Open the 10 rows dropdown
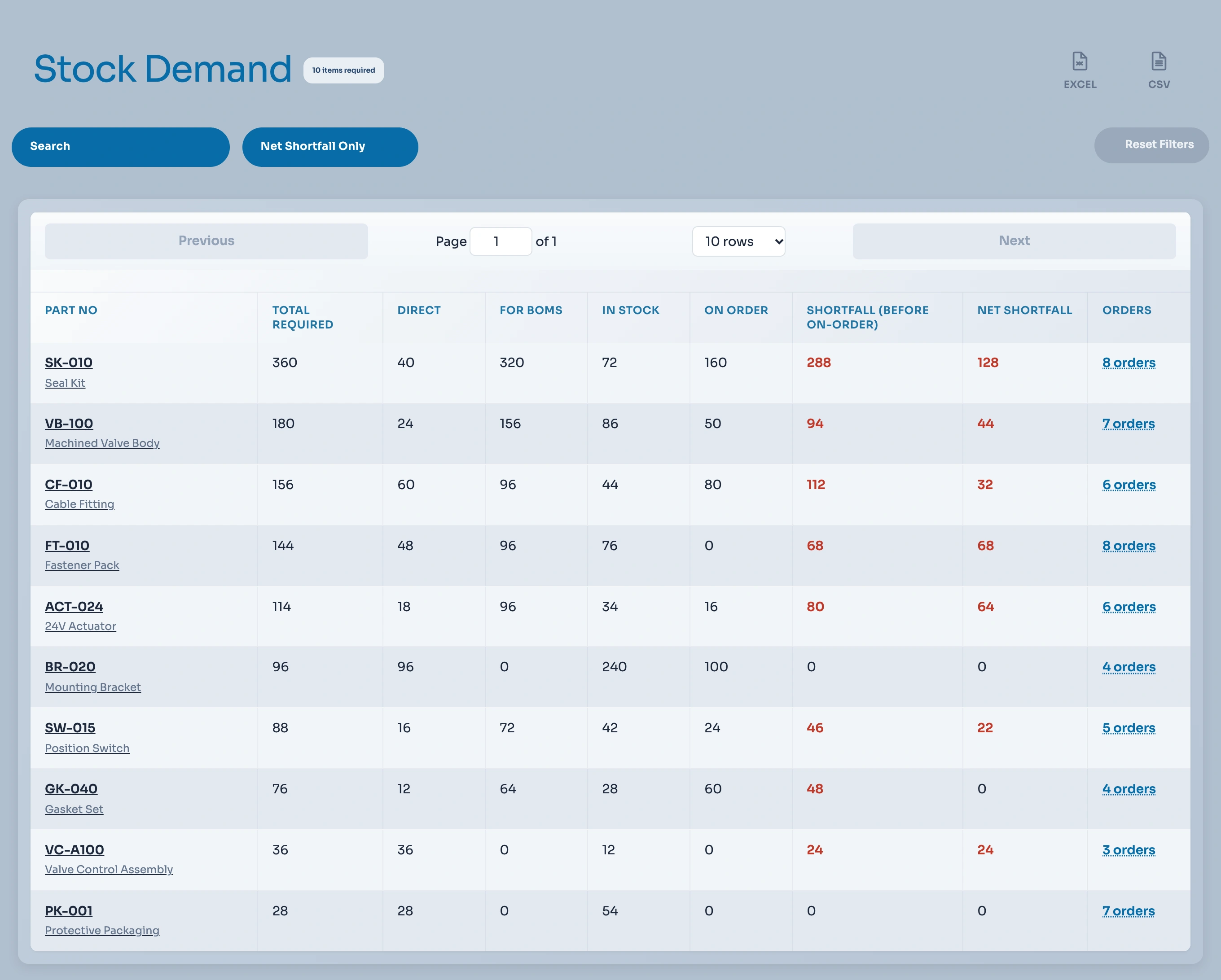The image size is (1221, 980). [x=738, y=241]
